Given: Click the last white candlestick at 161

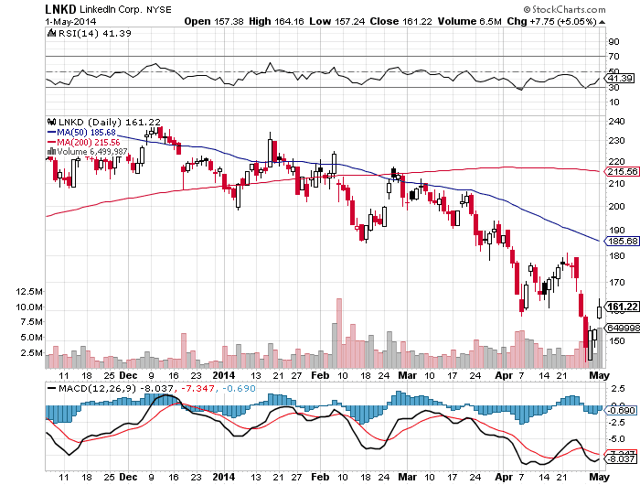Looking at the screenshot, I should point(599,312).
